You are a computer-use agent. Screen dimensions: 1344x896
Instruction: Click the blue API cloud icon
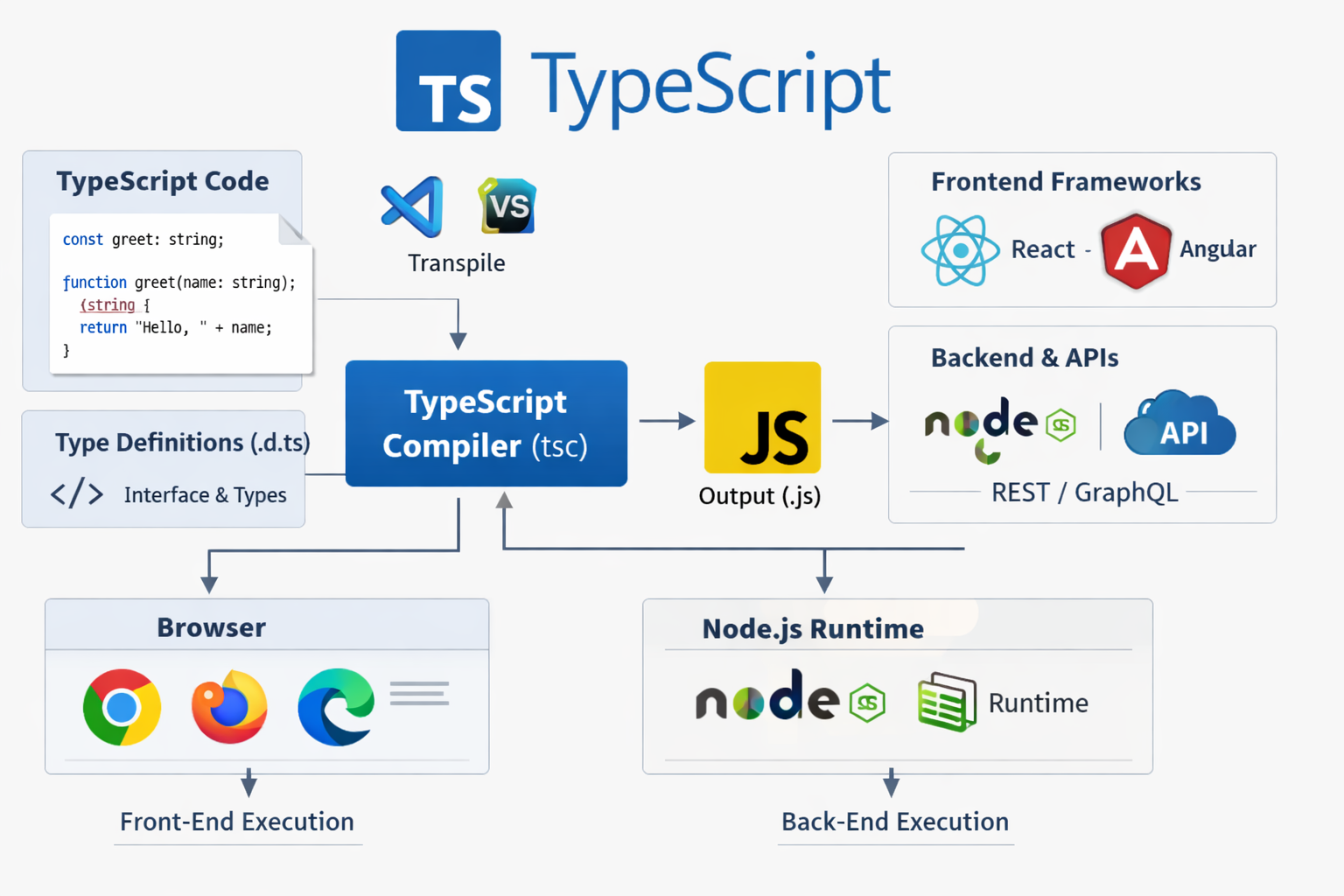point(1179,423)
